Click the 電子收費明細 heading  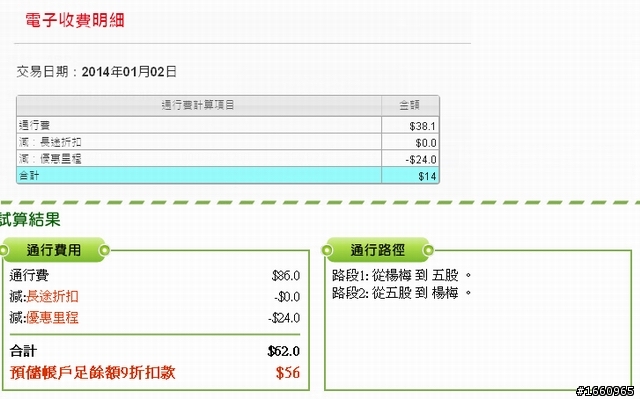(75, 20)
